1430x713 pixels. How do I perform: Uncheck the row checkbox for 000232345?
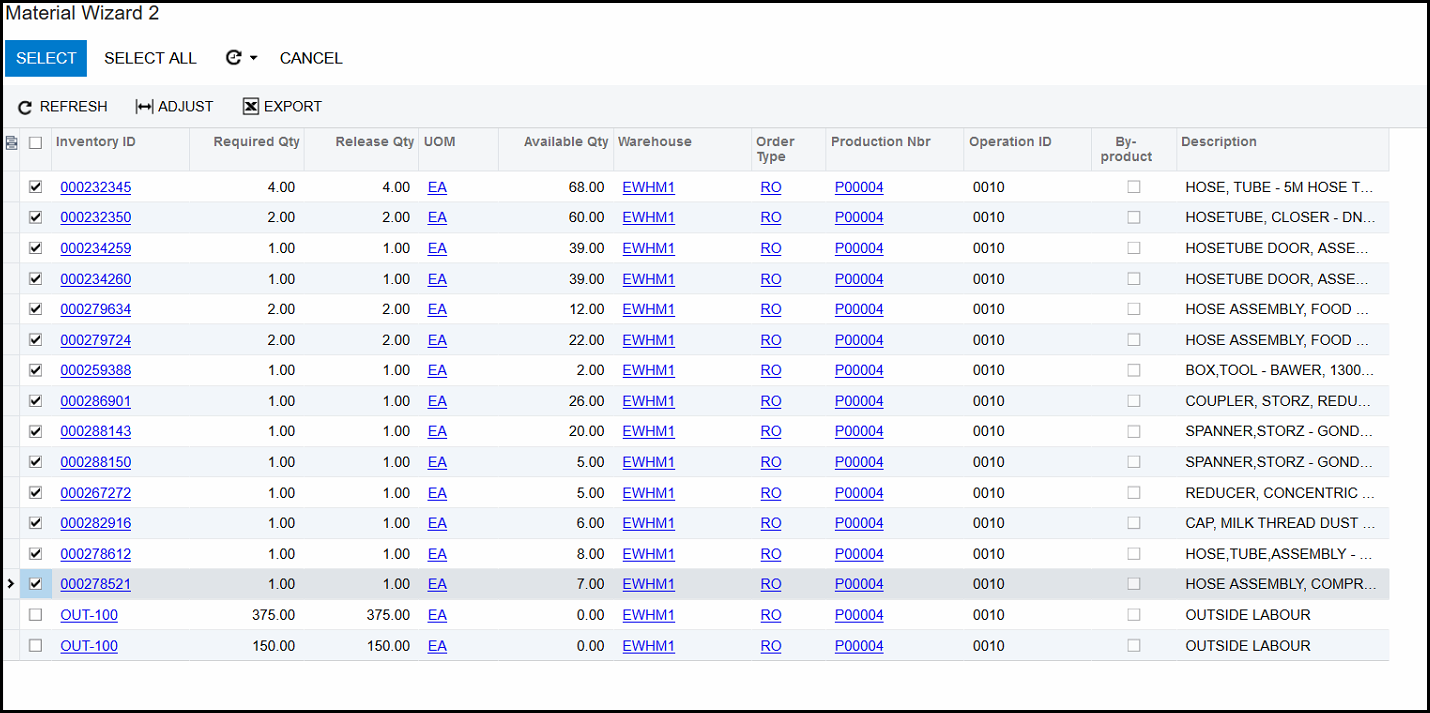click(x=36, y=187)
